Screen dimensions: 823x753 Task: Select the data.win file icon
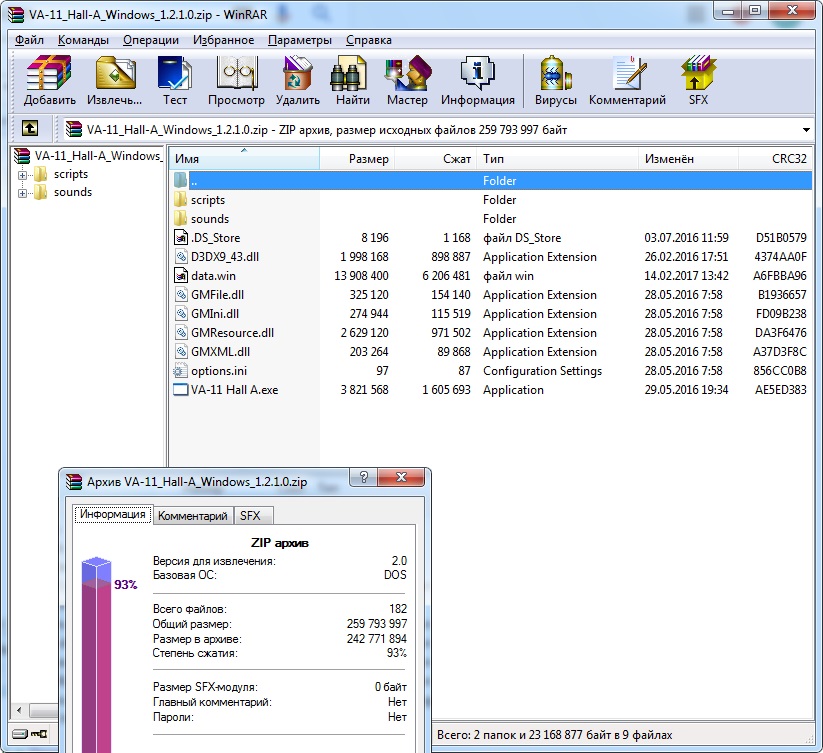tap(181, 275)
